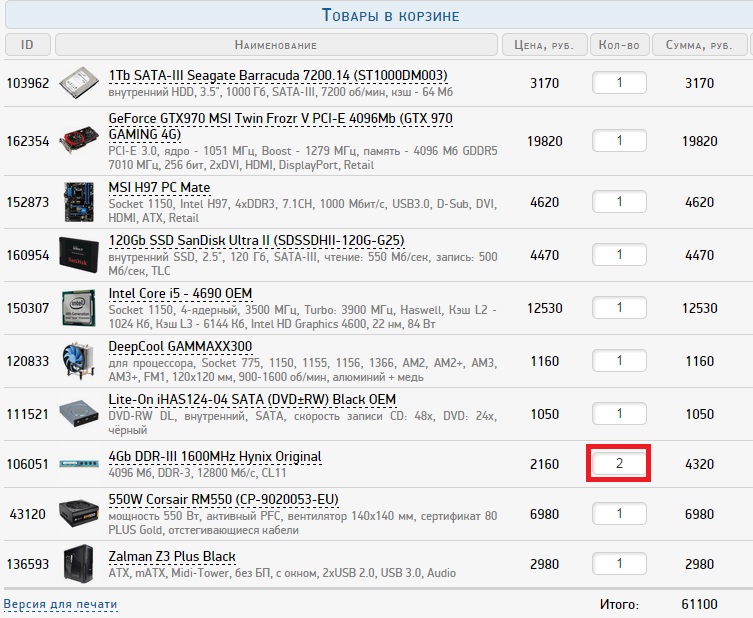The image size is (753, 618).
Task: Edit quantity for GeForce GTX970 card
Action: [619, 141]
